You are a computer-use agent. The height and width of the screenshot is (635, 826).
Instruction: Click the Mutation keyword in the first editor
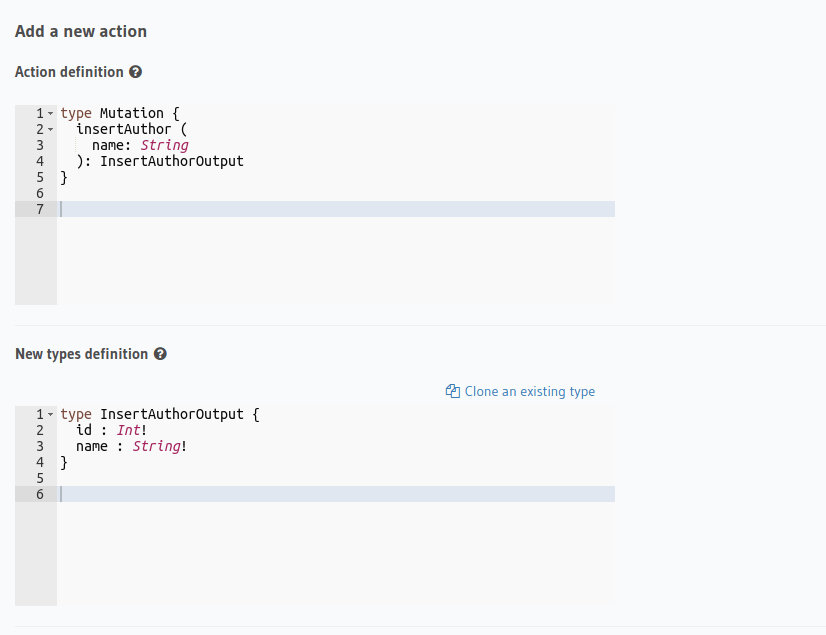(x=131, y=113)
